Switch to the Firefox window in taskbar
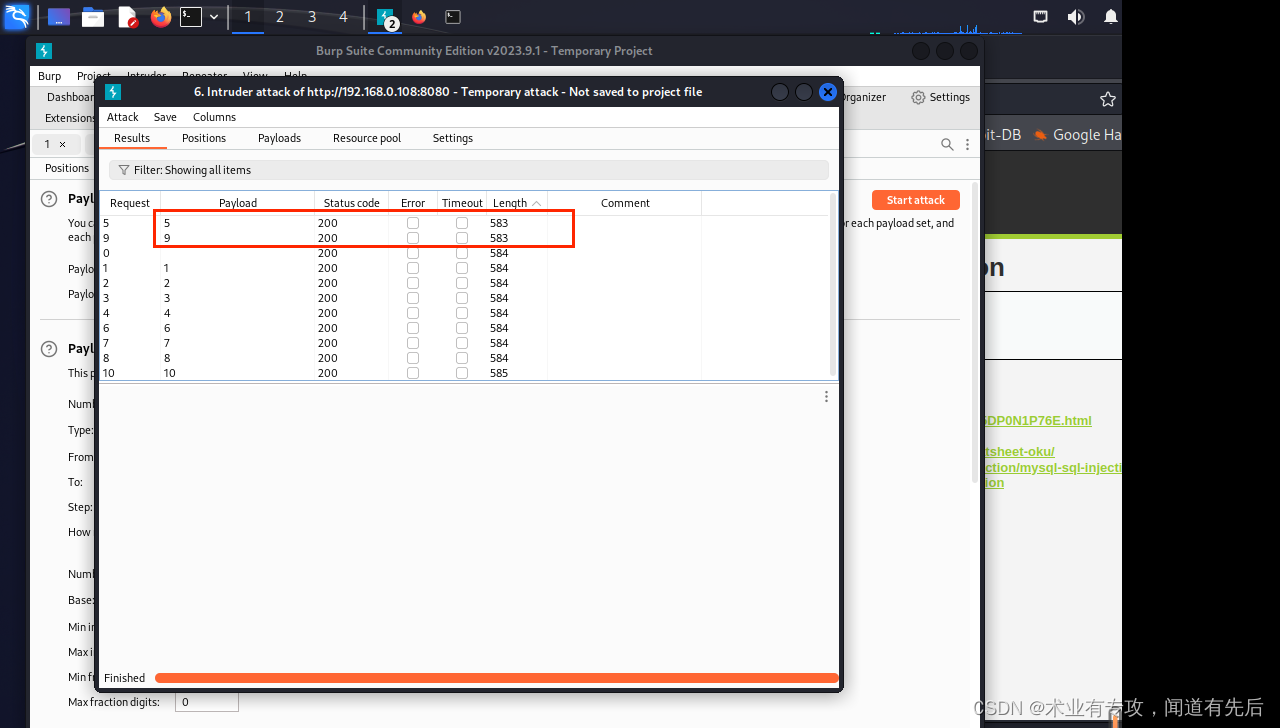 click(x=419, y=17)
